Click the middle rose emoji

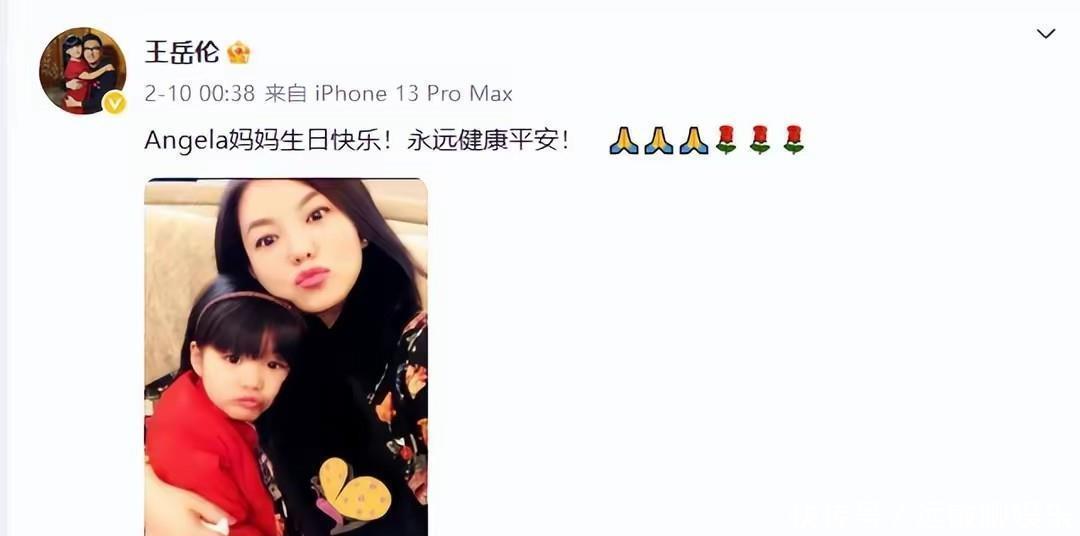[x=760, y=140]
